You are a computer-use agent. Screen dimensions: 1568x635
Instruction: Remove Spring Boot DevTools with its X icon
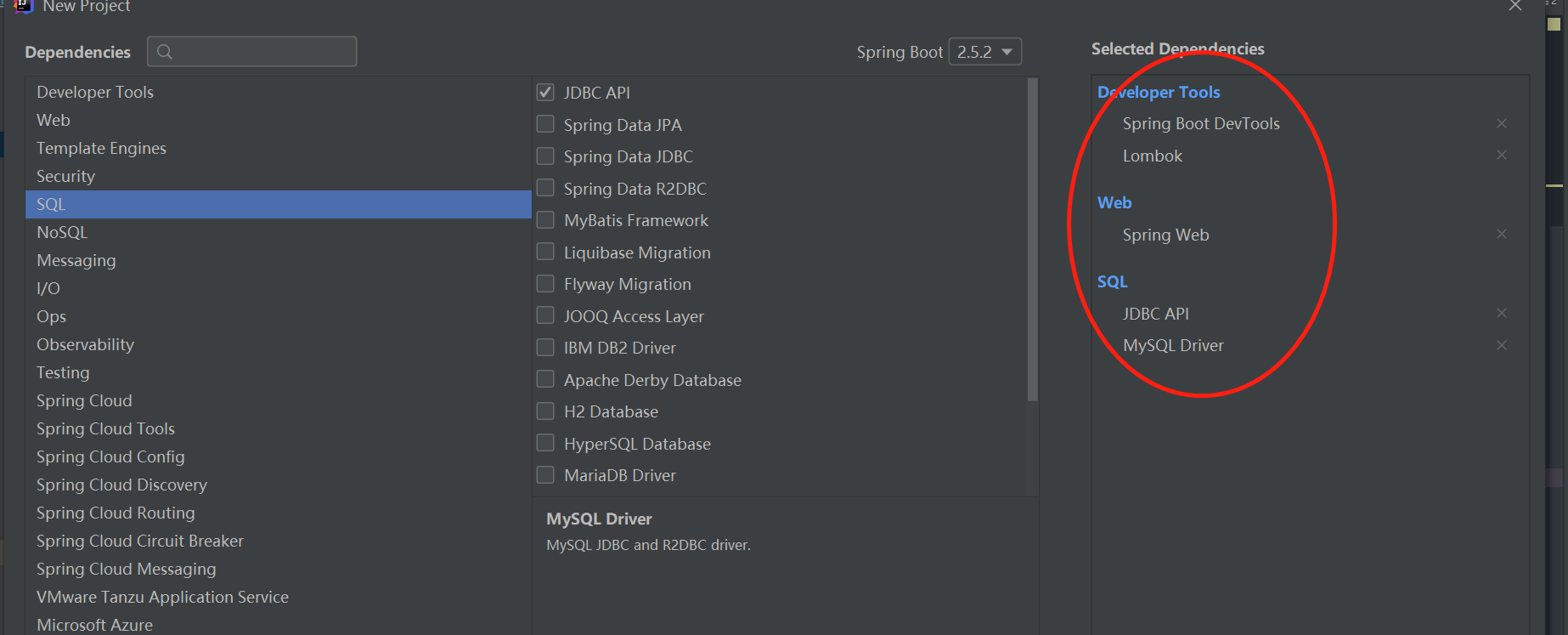click(x=1502, y=123)
